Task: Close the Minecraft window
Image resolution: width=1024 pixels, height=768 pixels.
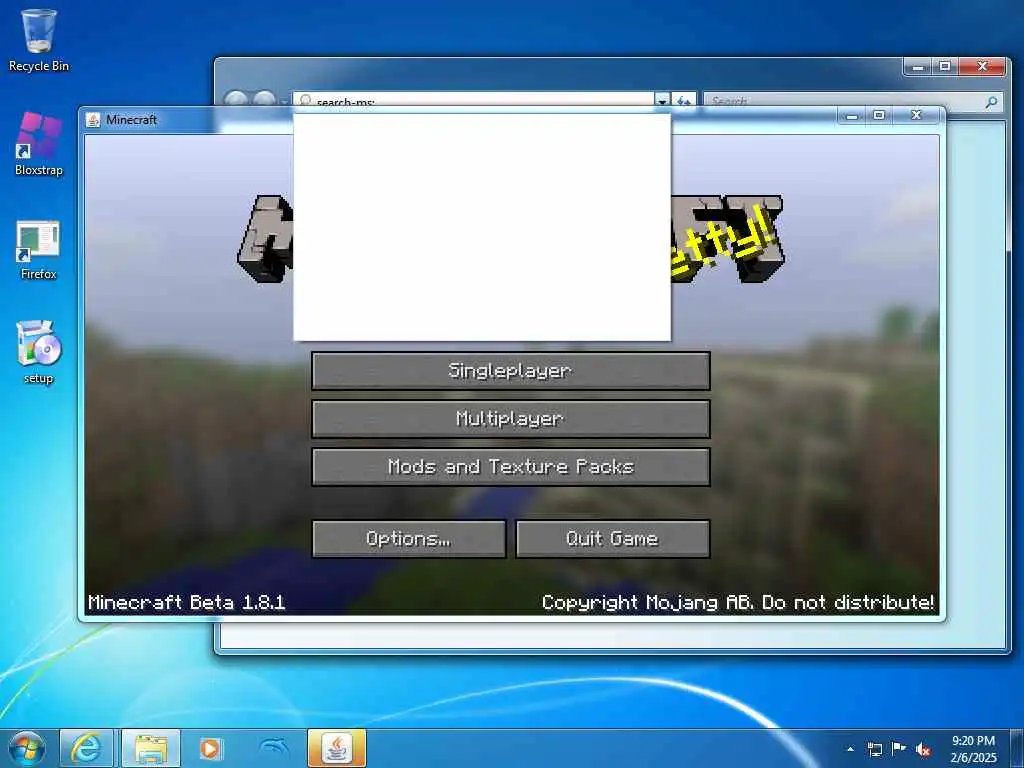Action: 917,116
